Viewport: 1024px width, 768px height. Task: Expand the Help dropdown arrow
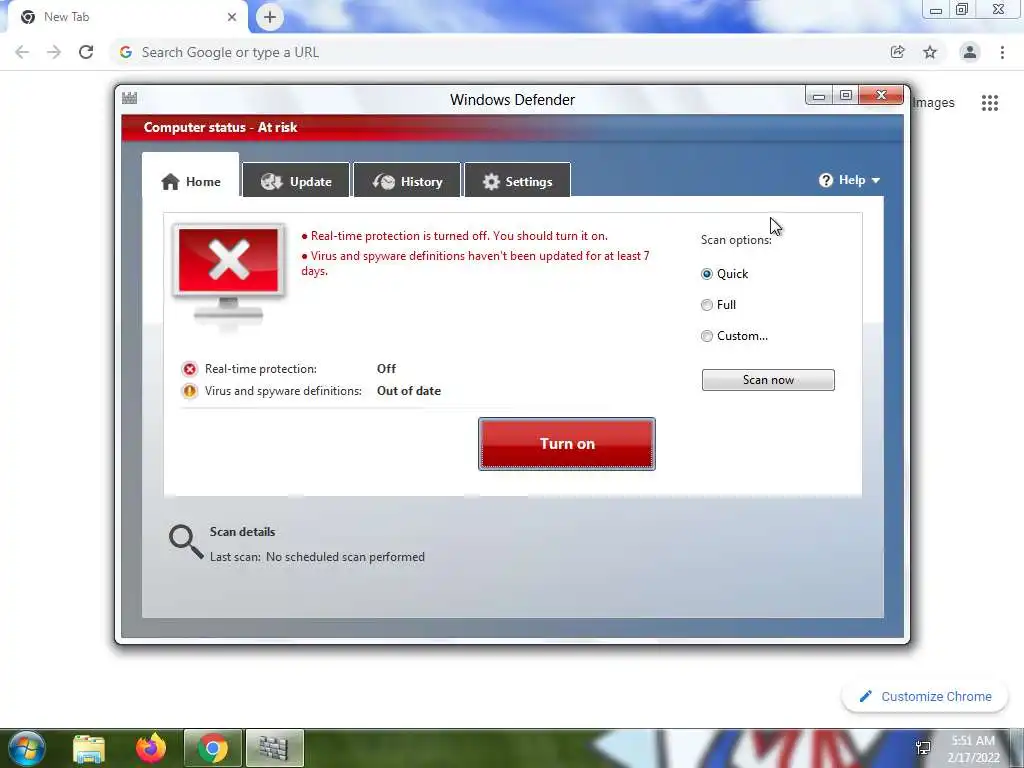876,180
